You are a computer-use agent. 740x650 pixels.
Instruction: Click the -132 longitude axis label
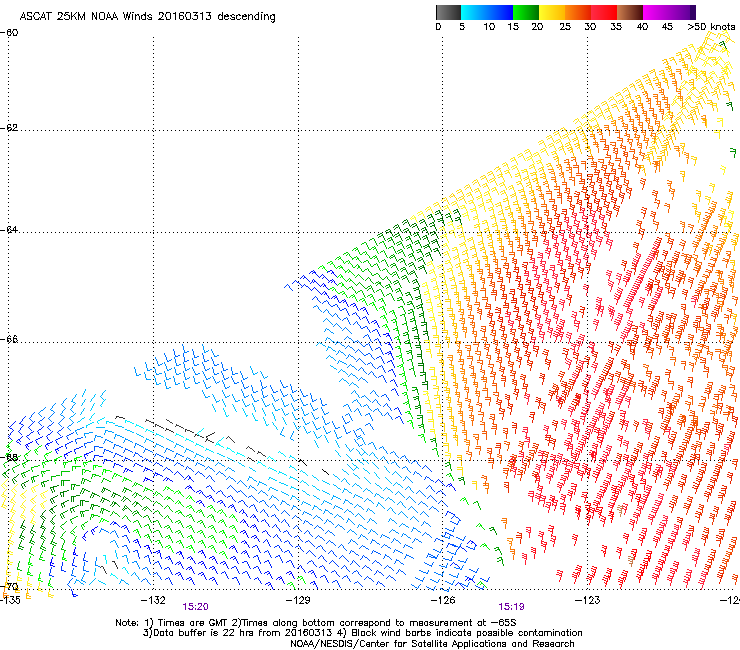pyautogui.click(x=153, y=600)
